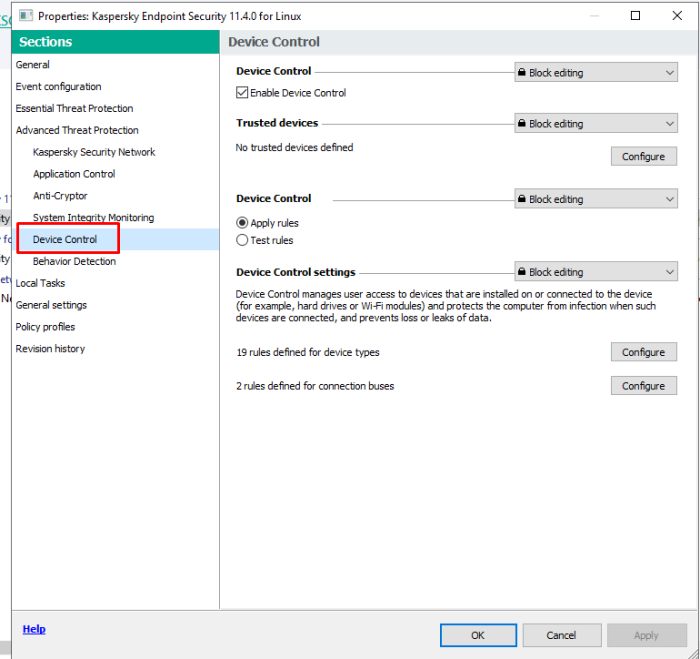Configure trusted devices

point(643,156)
